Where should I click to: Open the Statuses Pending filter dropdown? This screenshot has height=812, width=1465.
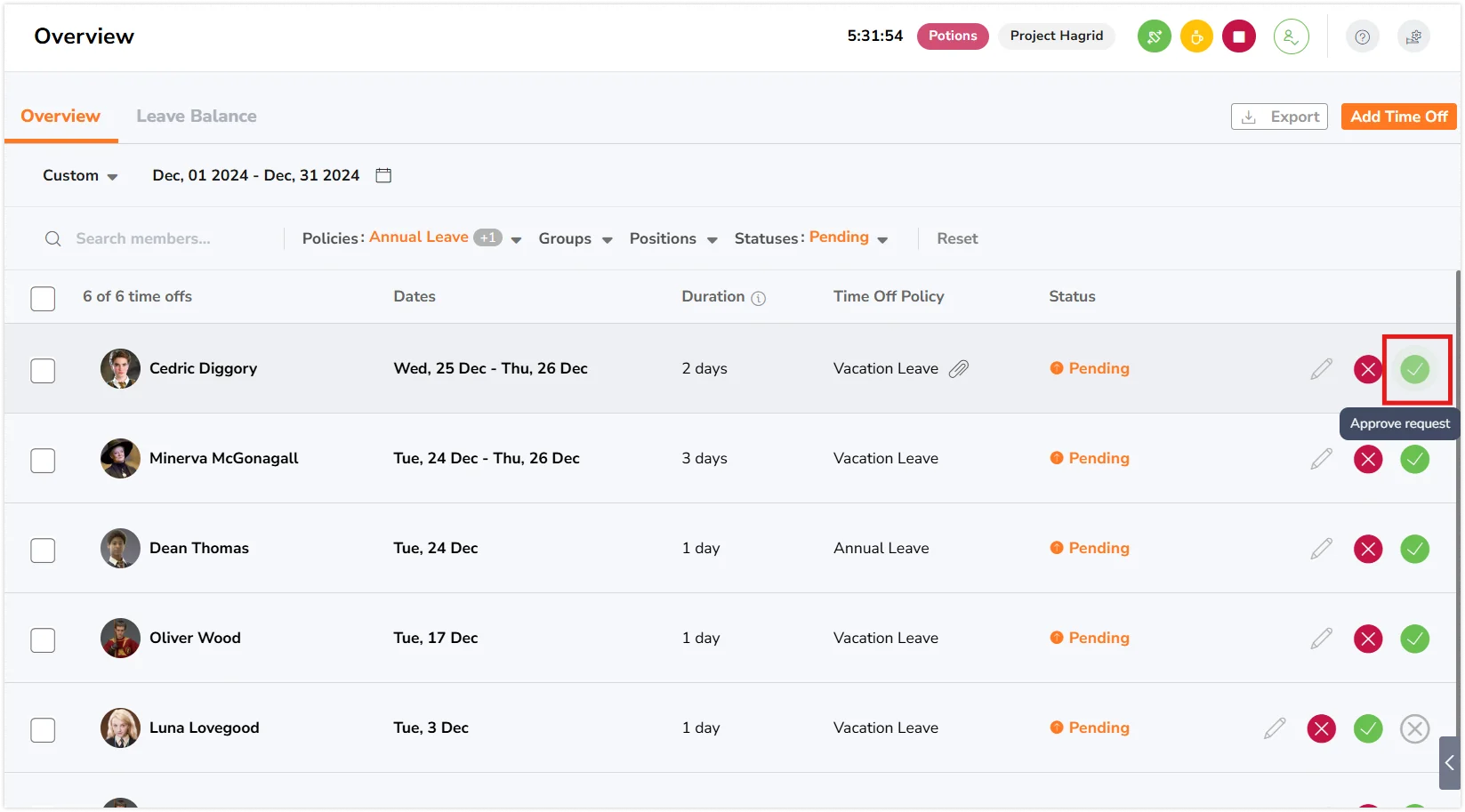point(811,237)
